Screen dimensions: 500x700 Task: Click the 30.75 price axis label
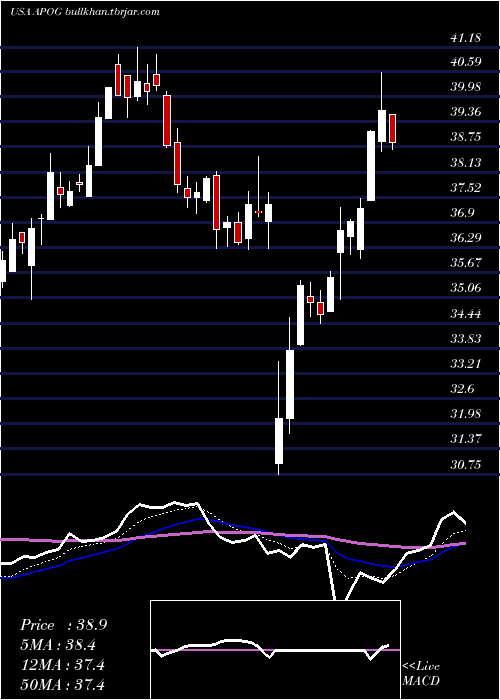[x=466, y=464]
